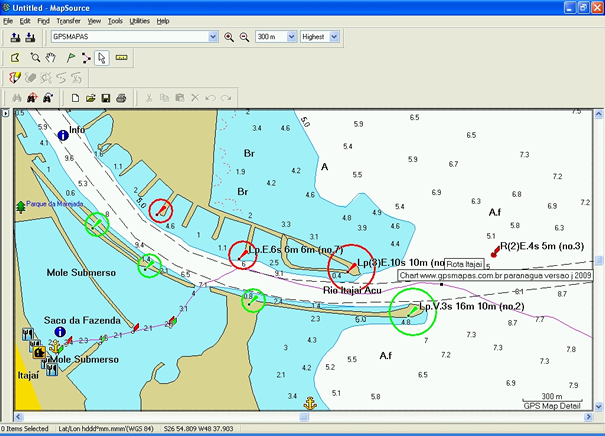Open the Transfer menu
The width and height of the screenshot is (605, 436).
coord(69,20)
